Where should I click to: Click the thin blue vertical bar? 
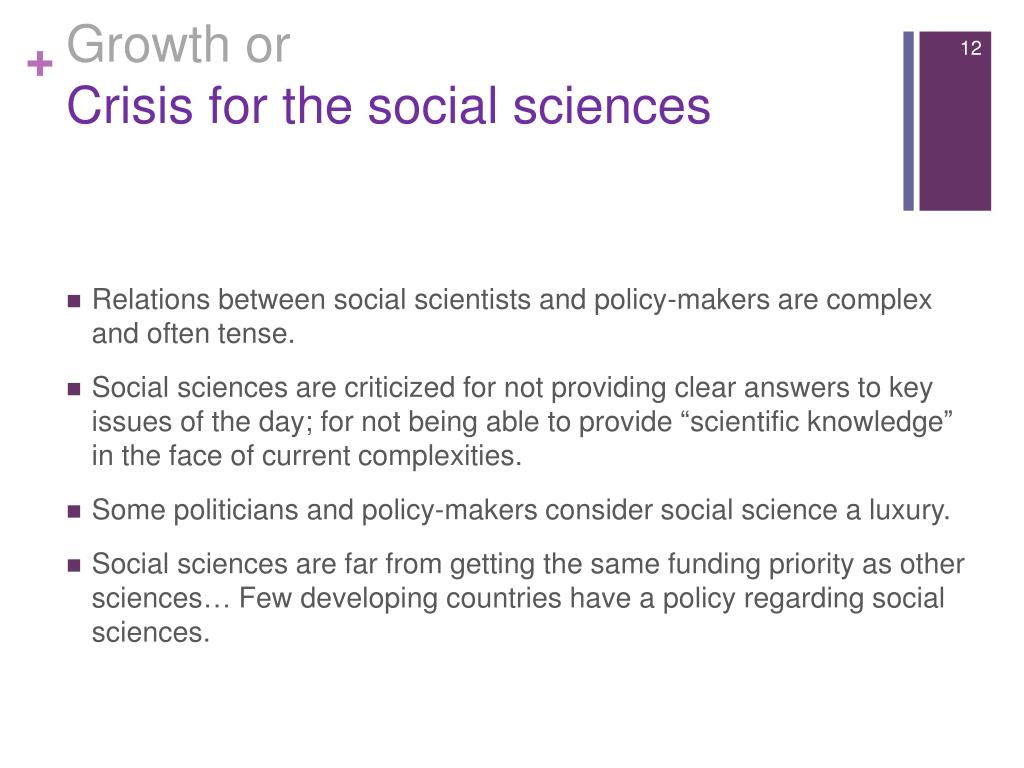coord(908,121)
